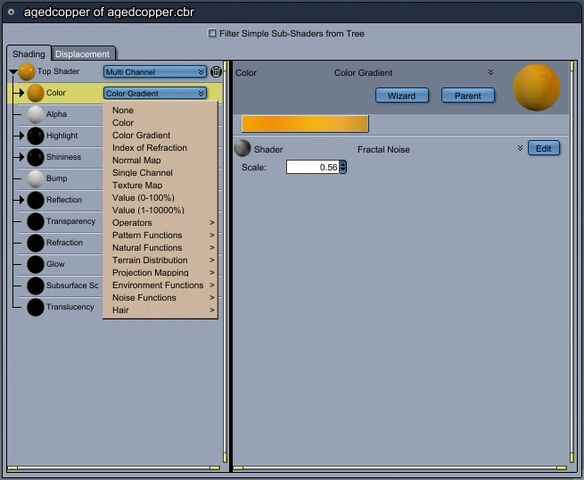Select the Subsurface Sc tree row label
Screen dimensions: 584x480
72,285
